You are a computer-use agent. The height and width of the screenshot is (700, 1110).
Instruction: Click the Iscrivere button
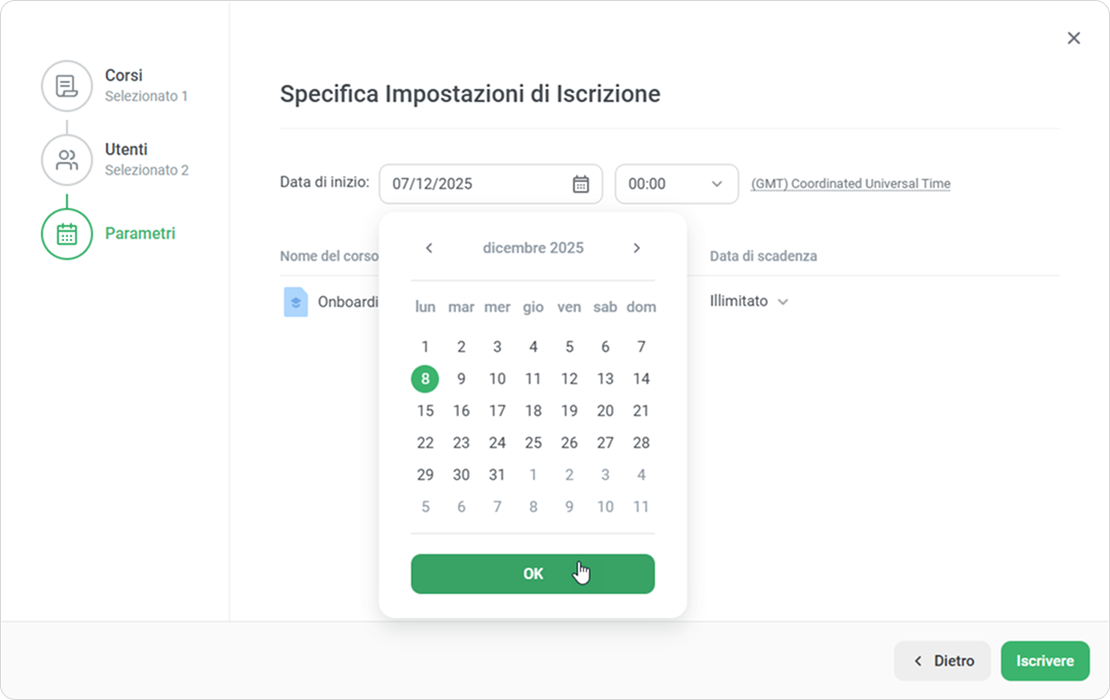1045,661
